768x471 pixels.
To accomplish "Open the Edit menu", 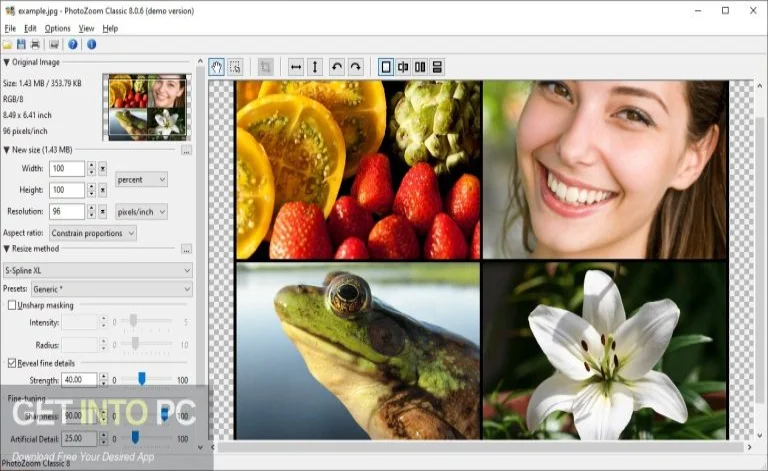I will (x=30, y=28).
